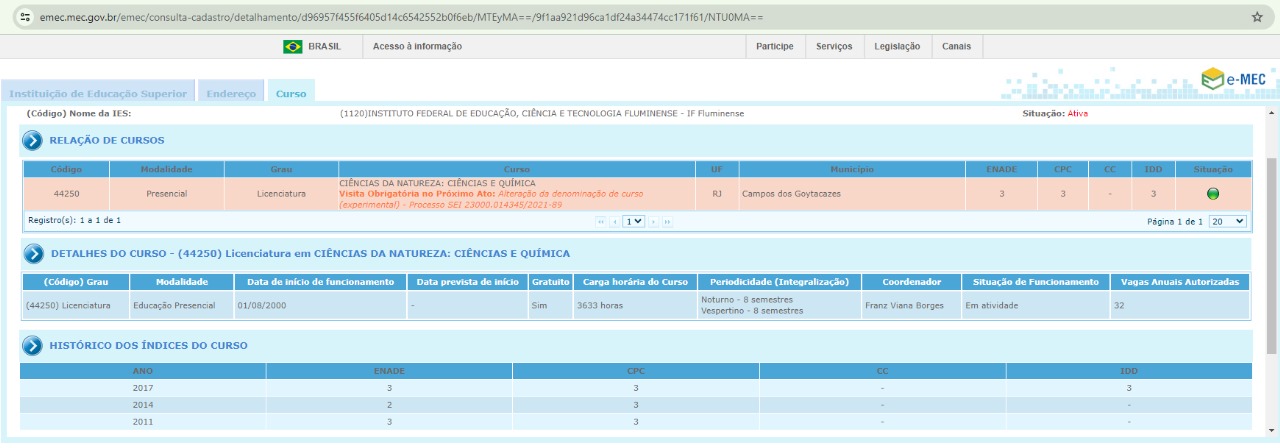
Task: Click the green Situação status indicator
Action: coord(1212,194)
